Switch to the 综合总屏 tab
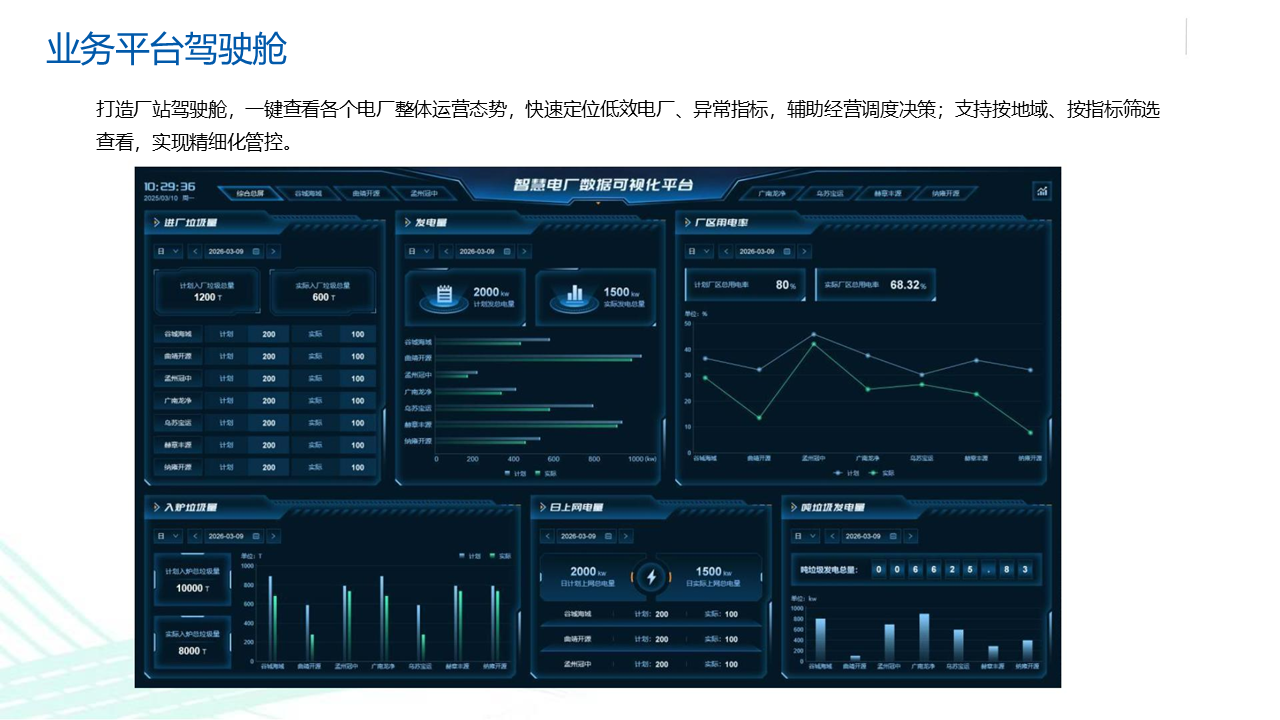Viewport: 1280px width, 720px height. [249, 193]
